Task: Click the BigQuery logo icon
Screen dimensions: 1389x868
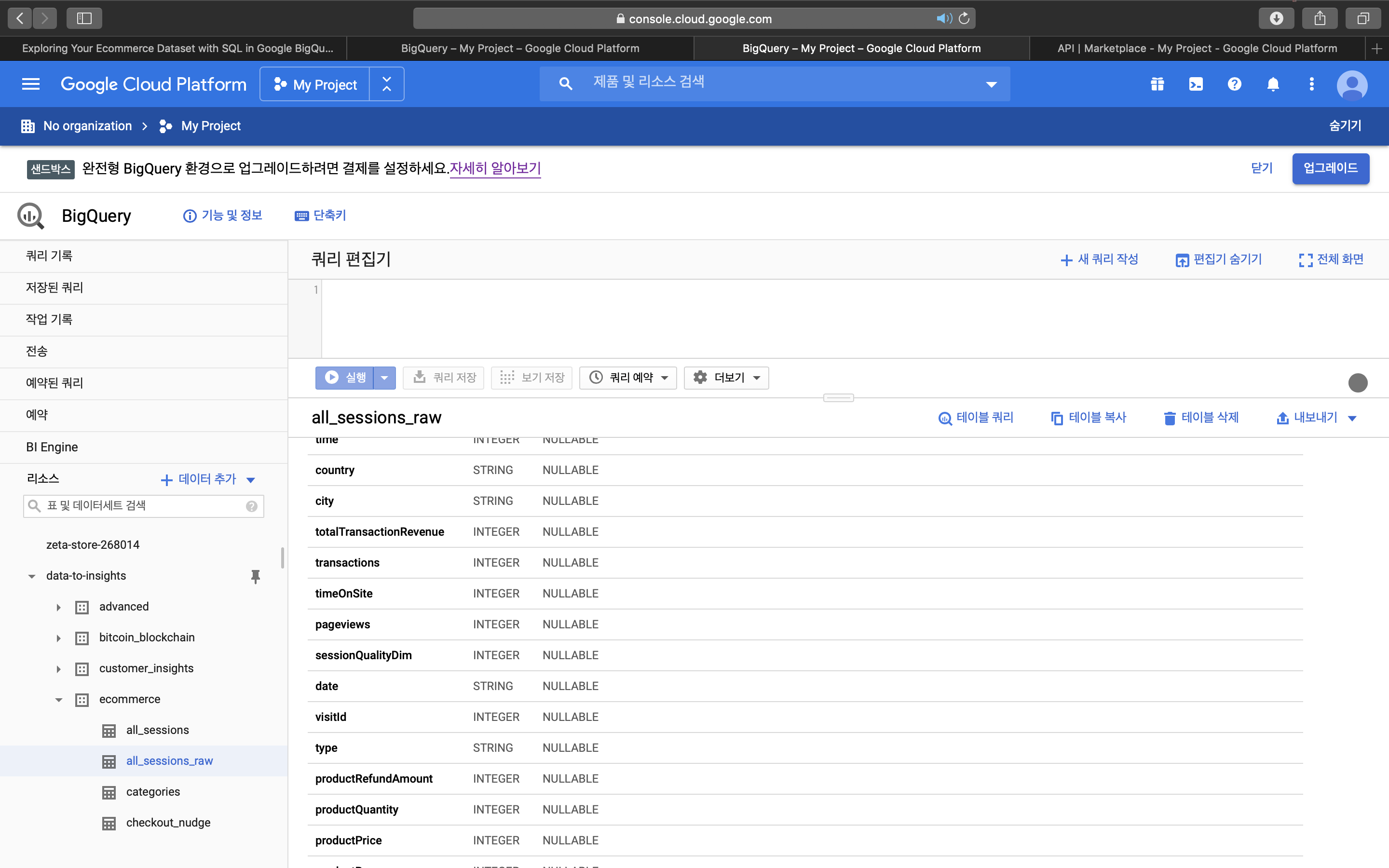Action: click(30, 216)
